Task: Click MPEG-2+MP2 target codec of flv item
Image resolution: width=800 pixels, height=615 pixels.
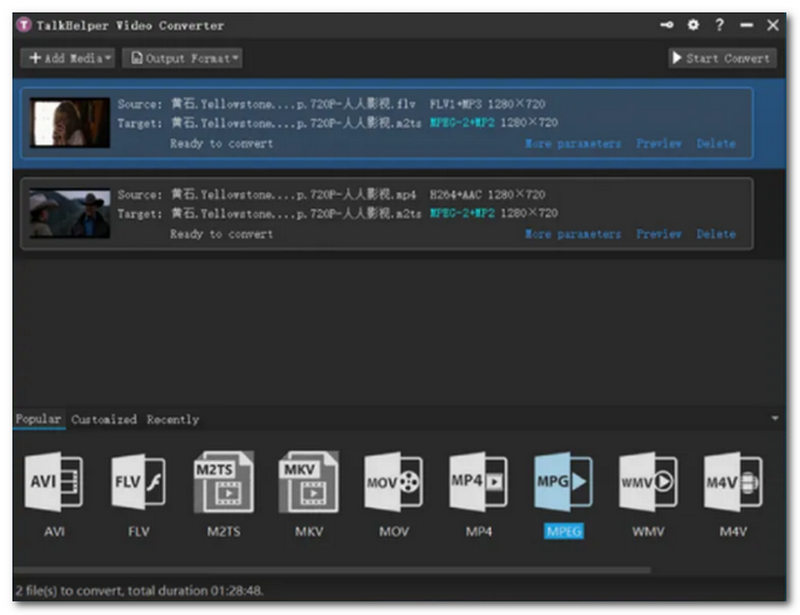Action: click(462, 122)
